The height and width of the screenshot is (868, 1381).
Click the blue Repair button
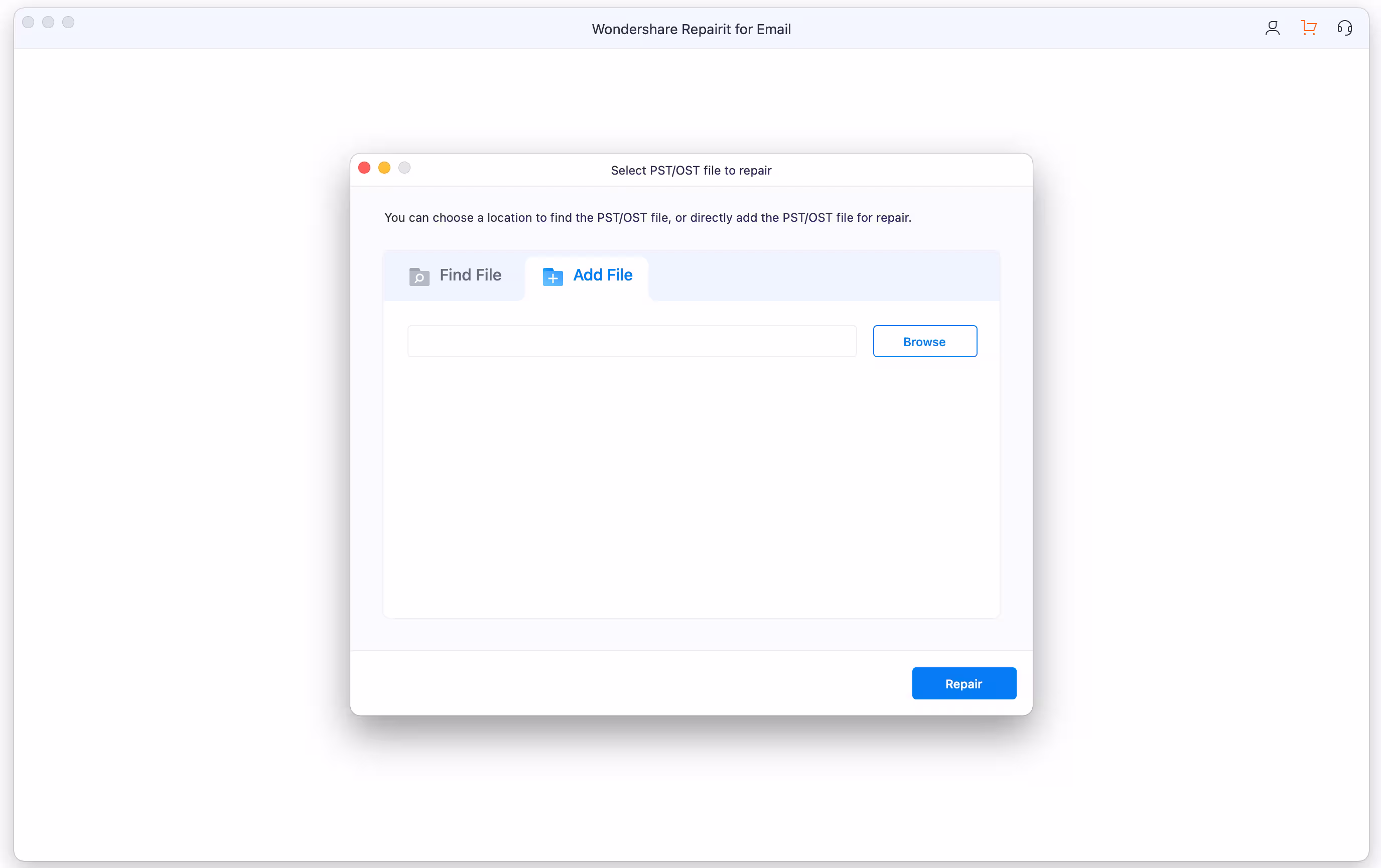click(963, 683)
